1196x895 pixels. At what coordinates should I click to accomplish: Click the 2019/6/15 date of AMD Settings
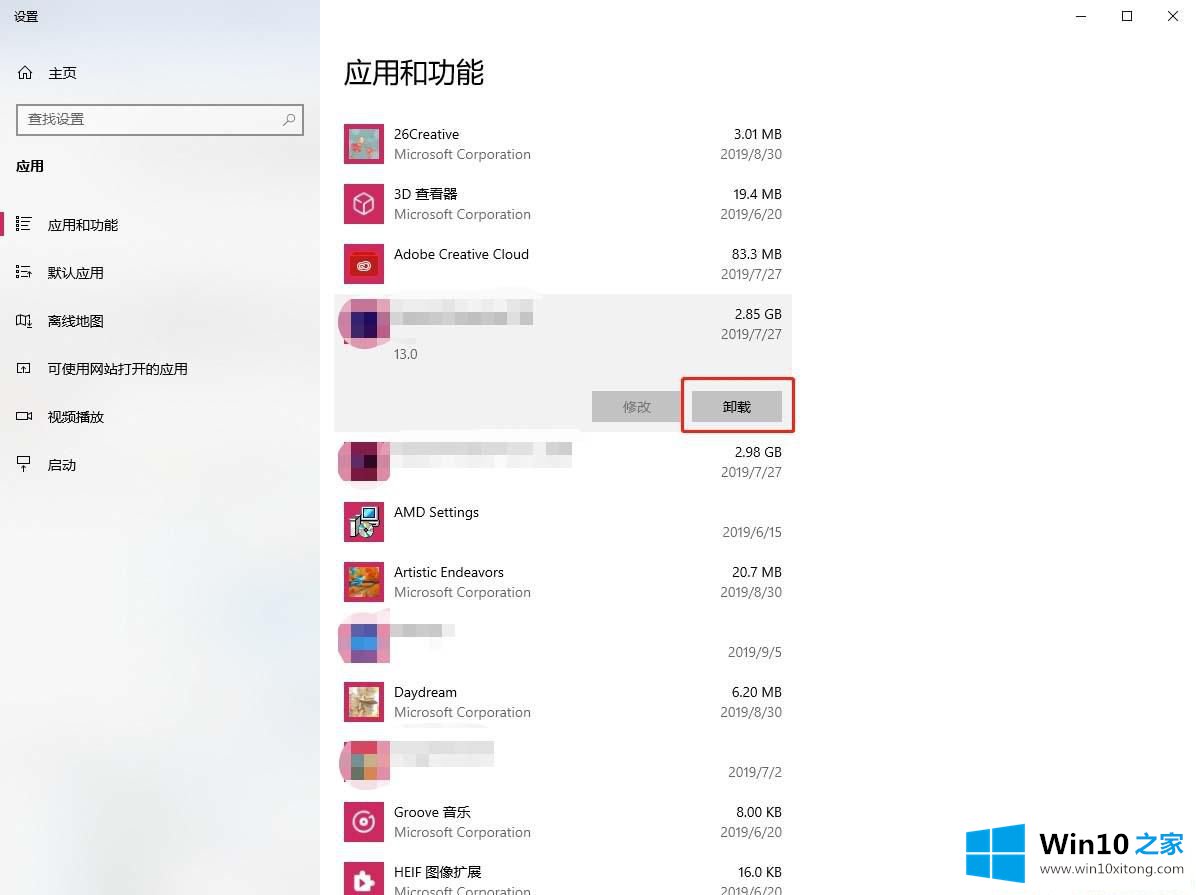pos(752,533)
